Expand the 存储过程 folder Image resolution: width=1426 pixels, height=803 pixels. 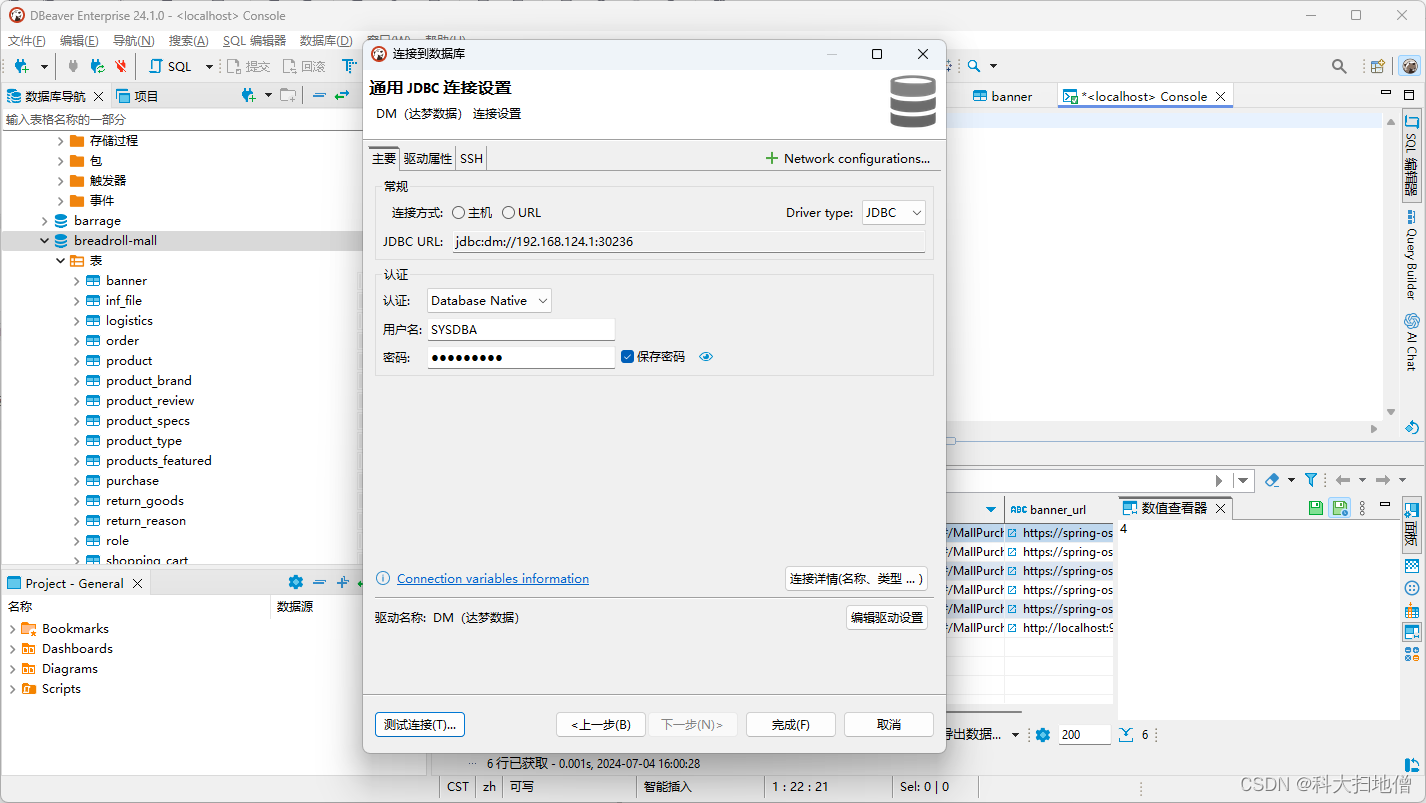(x=60, y=141)
